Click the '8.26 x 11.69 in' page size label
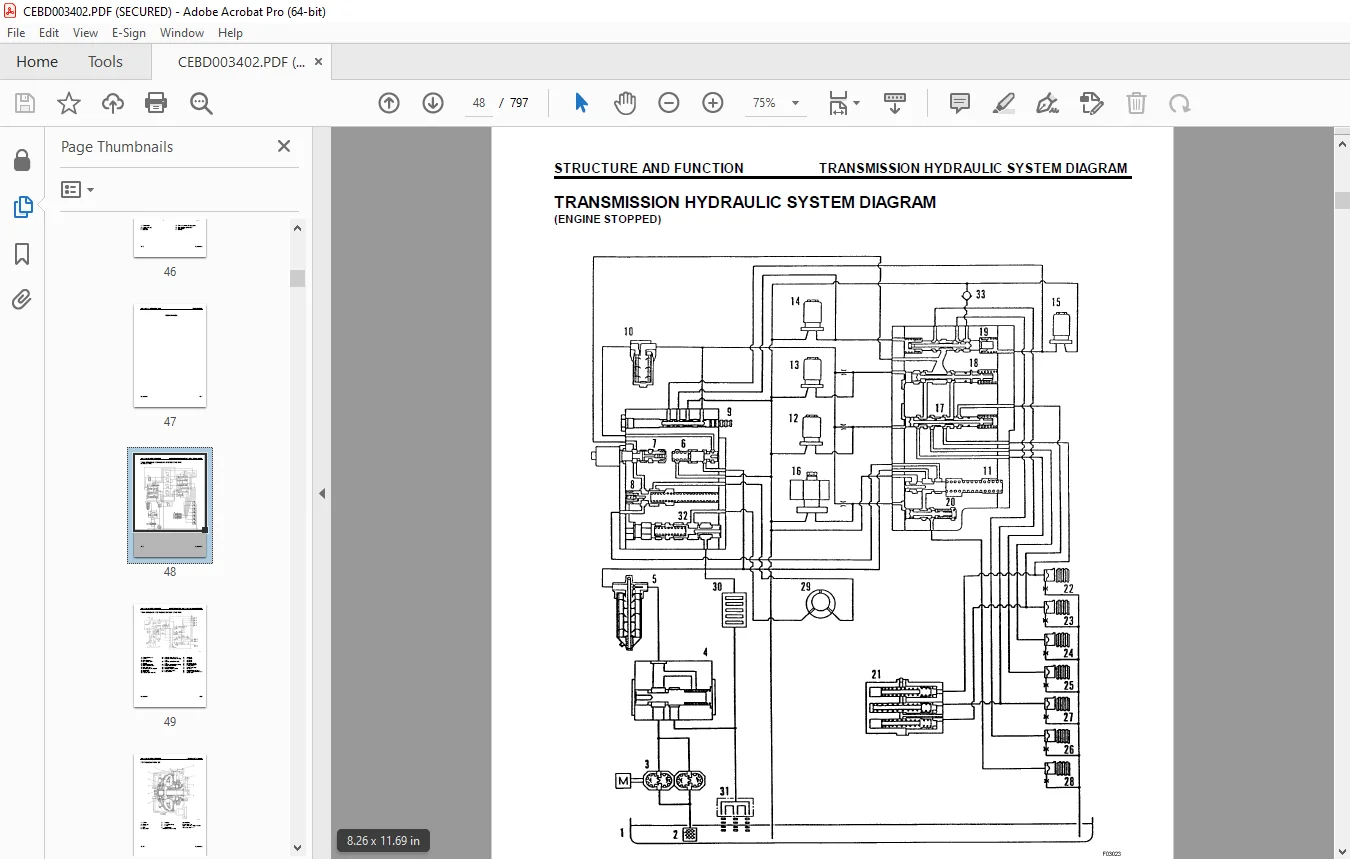The width and height of the screenshot is (1350, 859). [383, 840]
